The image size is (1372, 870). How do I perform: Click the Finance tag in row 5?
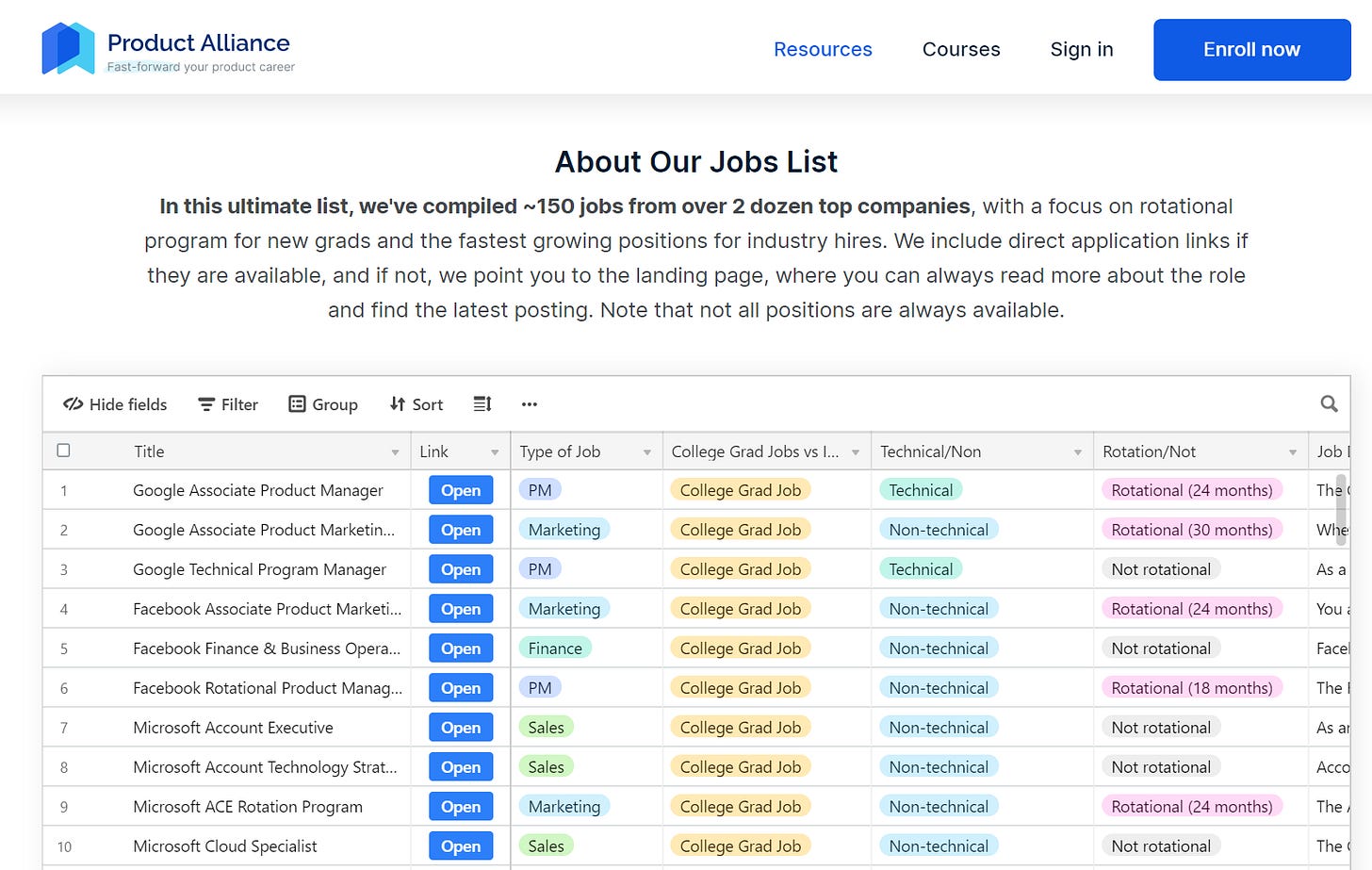tap(555, 648)
